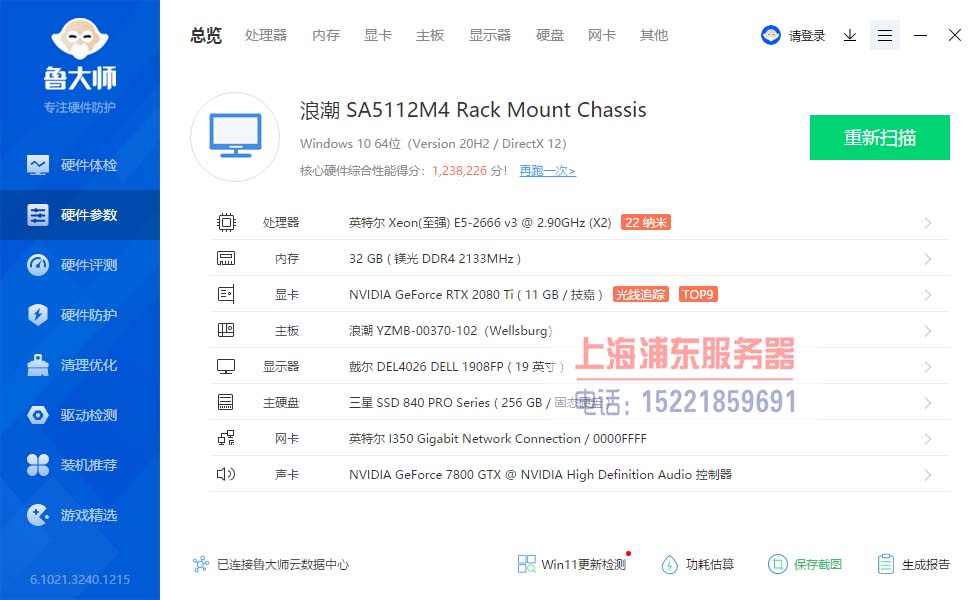Screen dimensions: 980x600
Task: Click the 主硬盘 disk icon
Action: [x=226, y=402]
